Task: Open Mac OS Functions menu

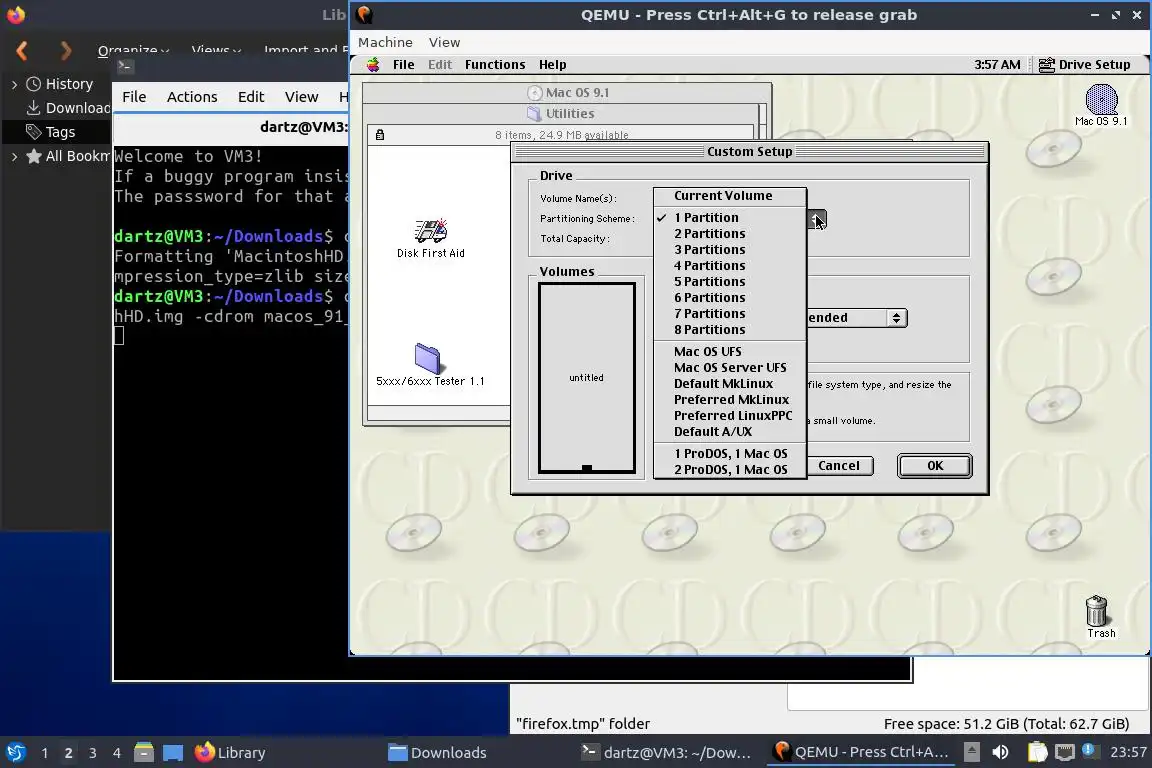Action: coord(494,65)
